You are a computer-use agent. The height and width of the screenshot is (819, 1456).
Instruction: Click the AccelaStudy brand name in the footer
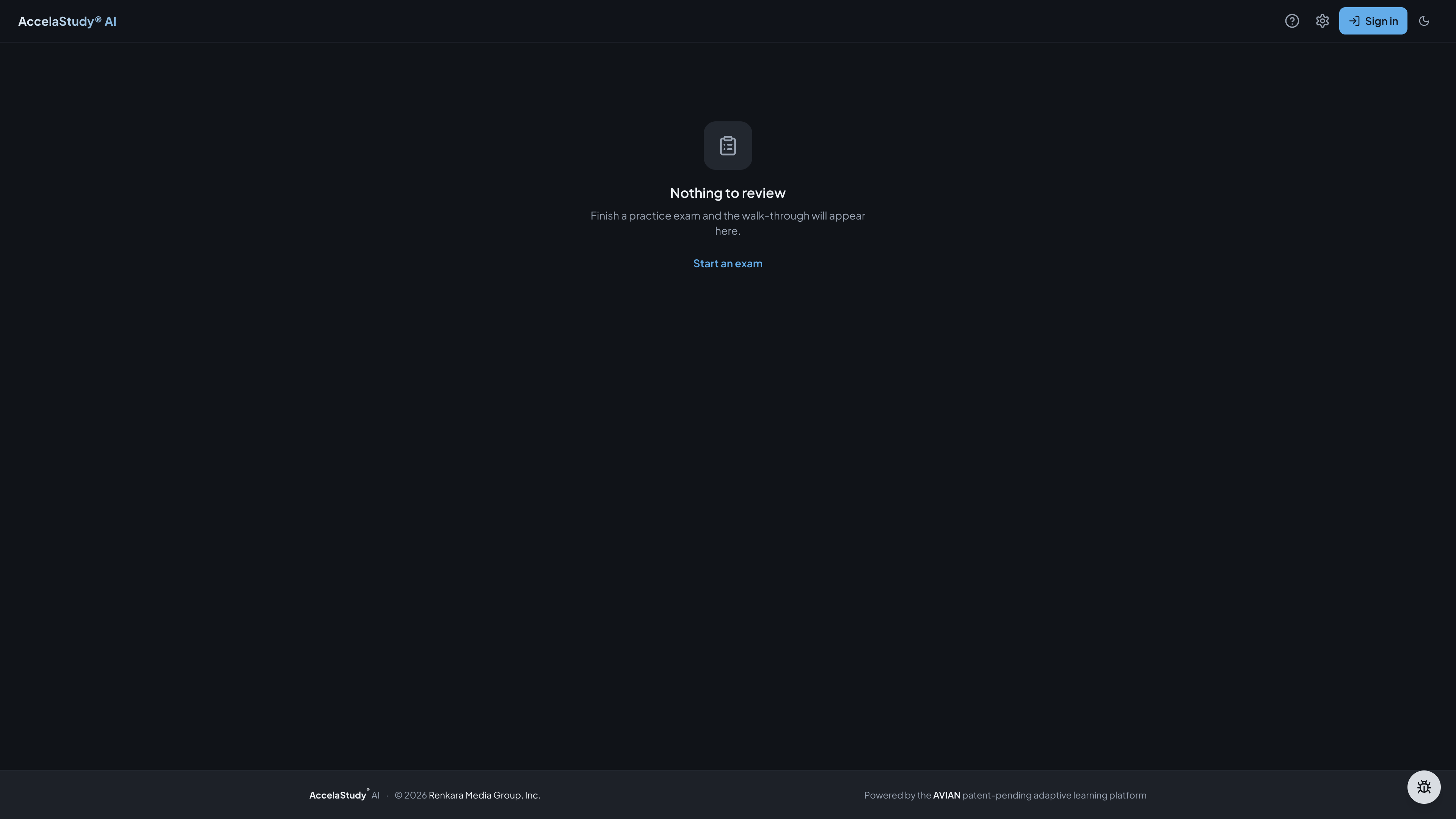tap(337, 795)
